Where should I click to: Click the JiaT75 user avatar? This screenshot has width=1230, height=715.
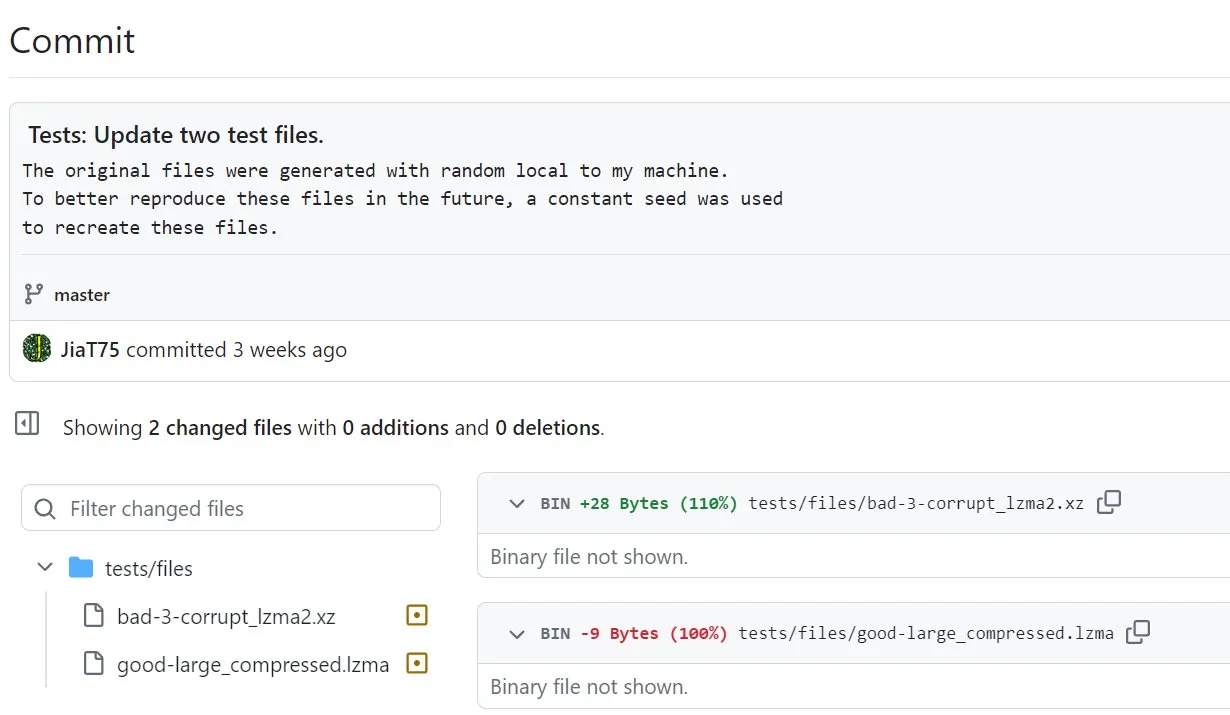tap(37, 349)
